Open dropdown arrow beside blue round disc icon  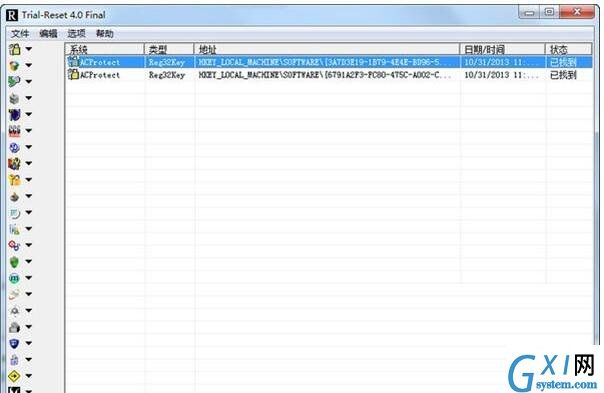29,147
